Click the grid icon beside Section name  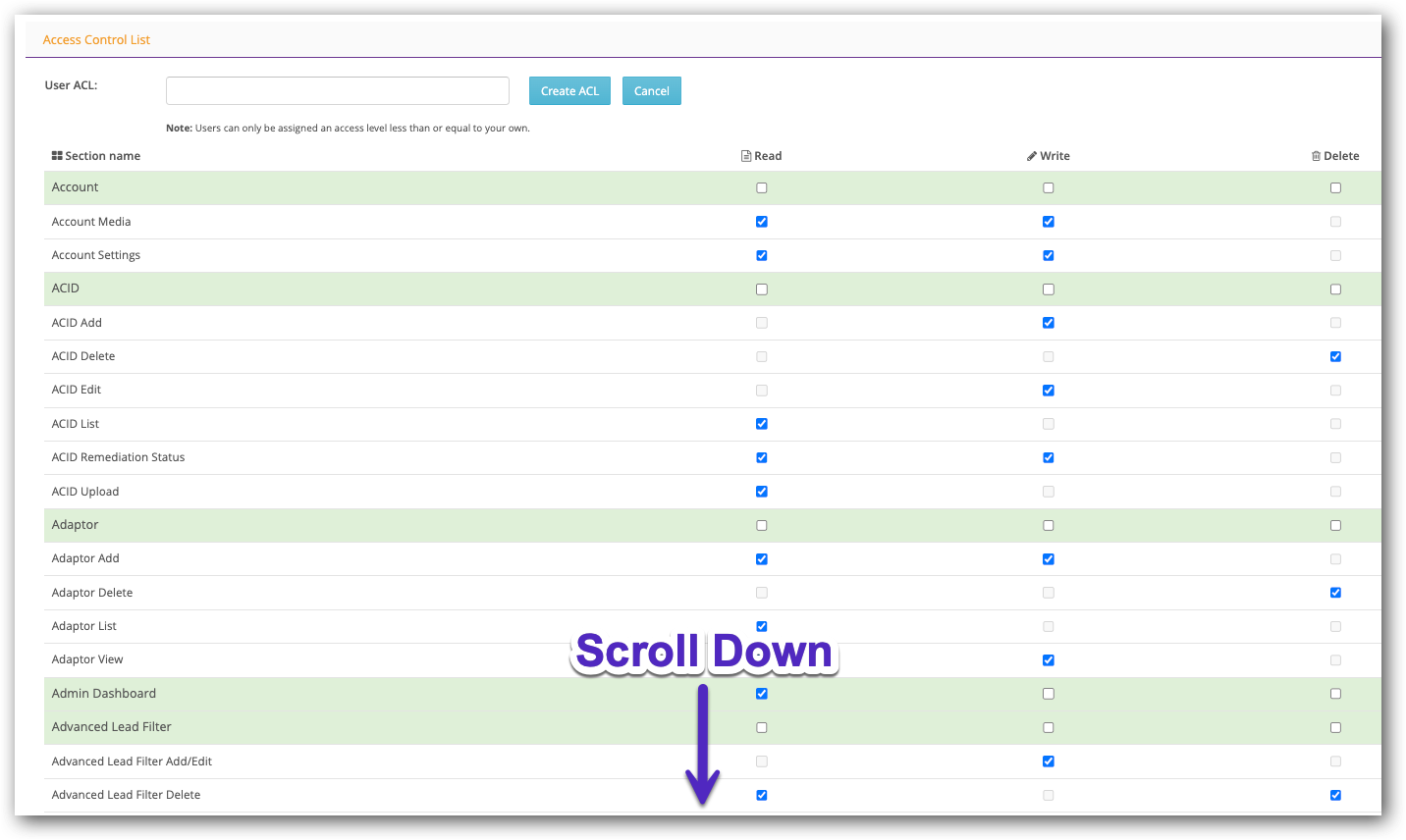point(56,155)
